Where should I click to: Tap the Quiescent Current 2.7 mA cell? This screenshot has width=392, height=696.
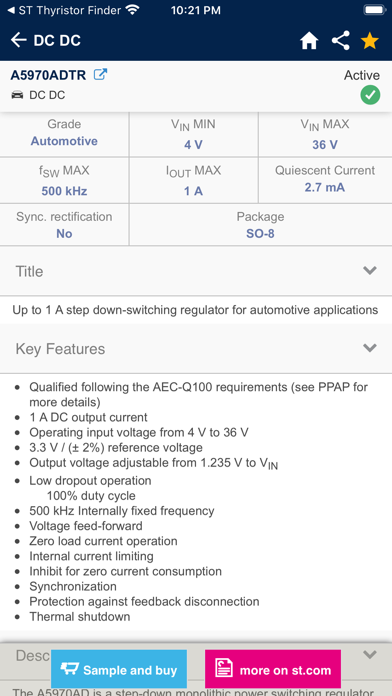coord(325,178)
